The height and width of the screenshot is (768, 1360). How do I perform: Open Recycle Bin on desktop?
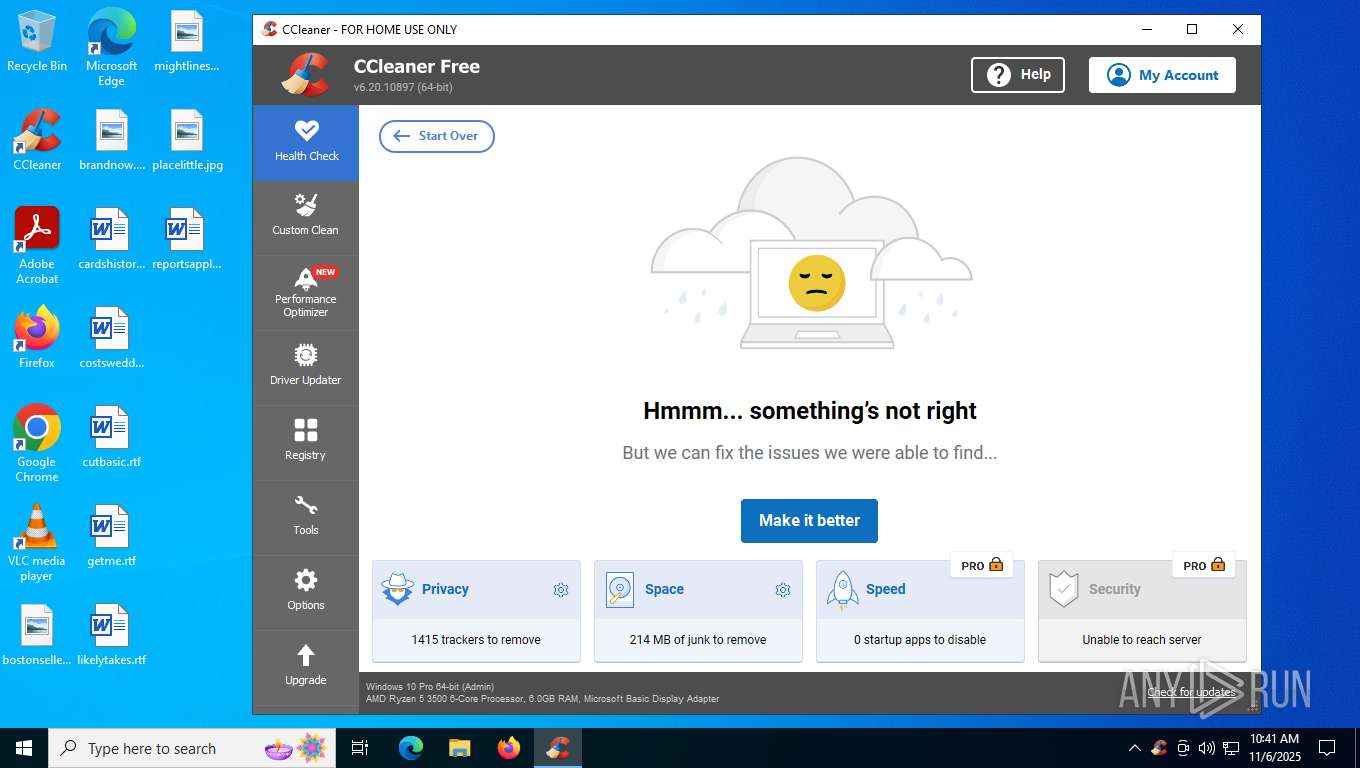click(x=37, y=42)
